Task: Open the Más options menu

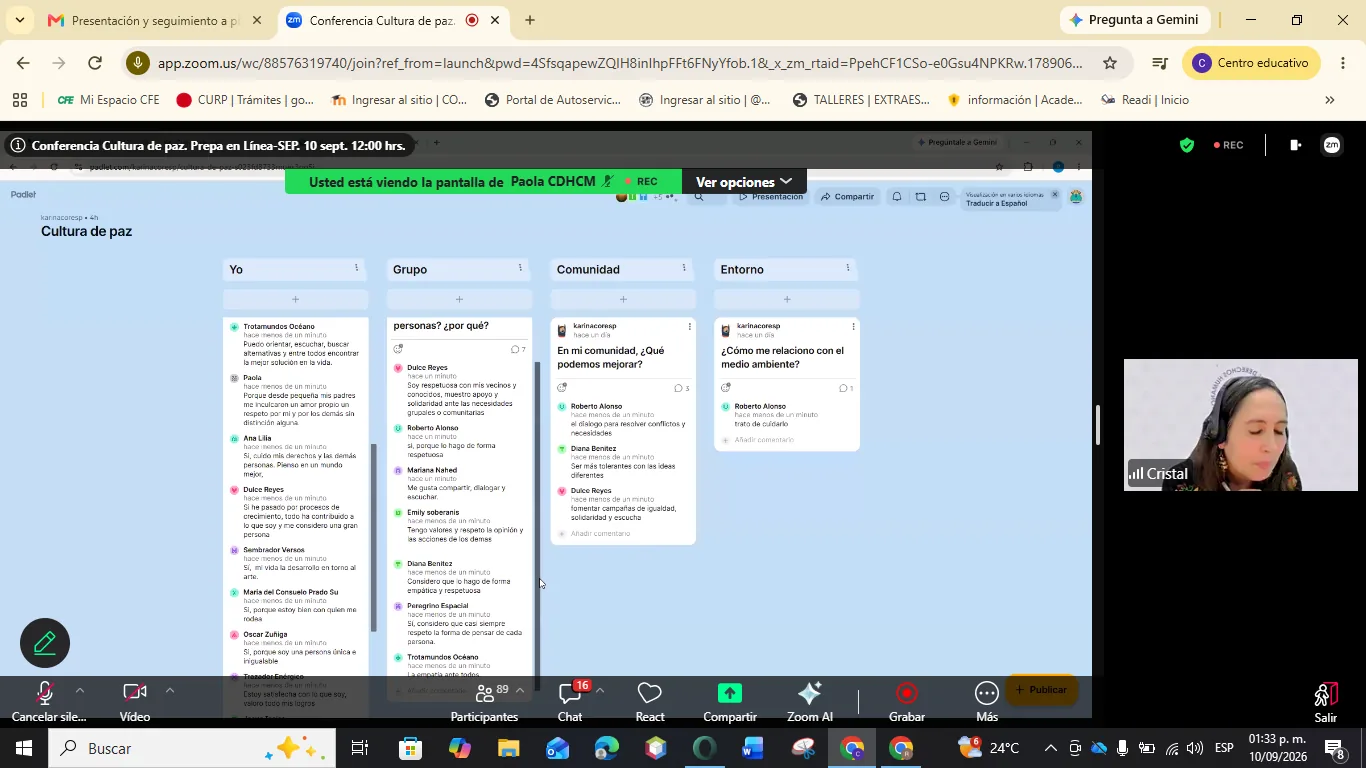Action: pyautogui.click(x=987, y=701)
